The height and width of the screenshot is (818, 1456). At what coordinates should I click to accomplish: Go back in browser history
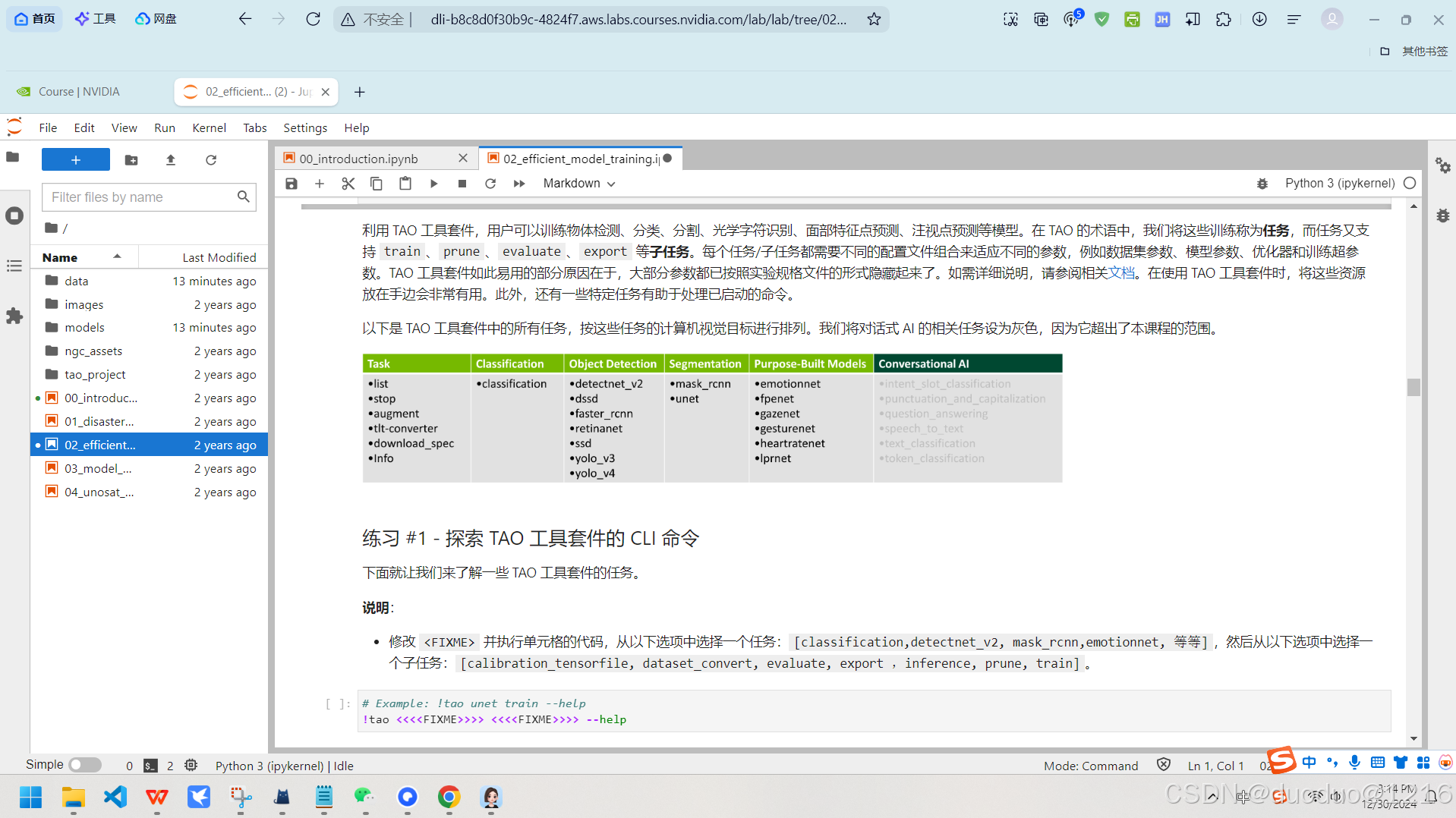pos(244,19)
